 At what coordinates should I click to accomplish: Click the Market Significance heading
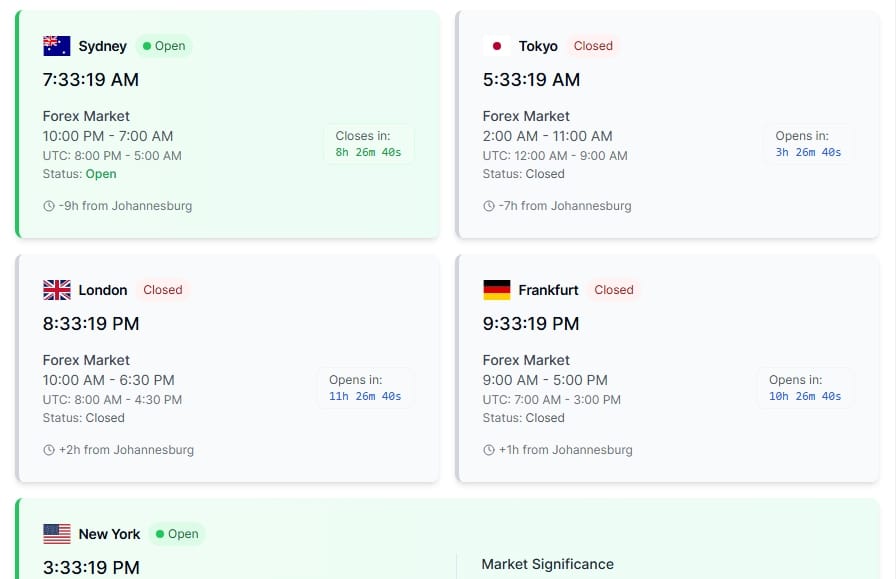click(x=547, y=564)
